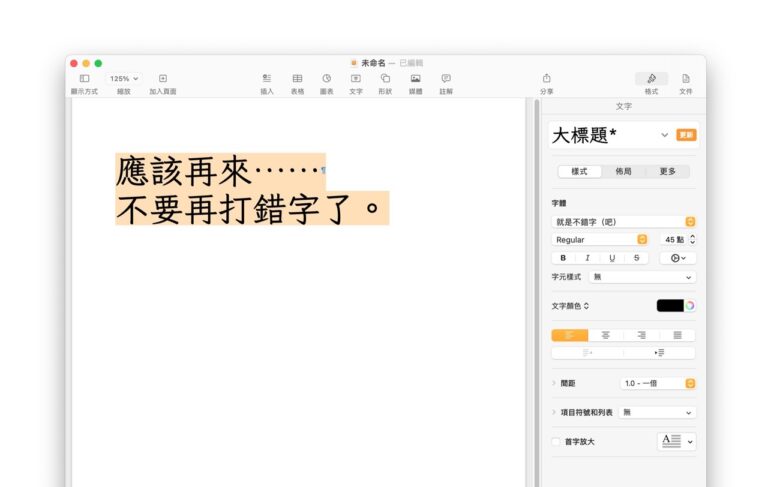Close the Pages window with the red button
The width and height of the screenshot is (768, 487).
point(74,63)
